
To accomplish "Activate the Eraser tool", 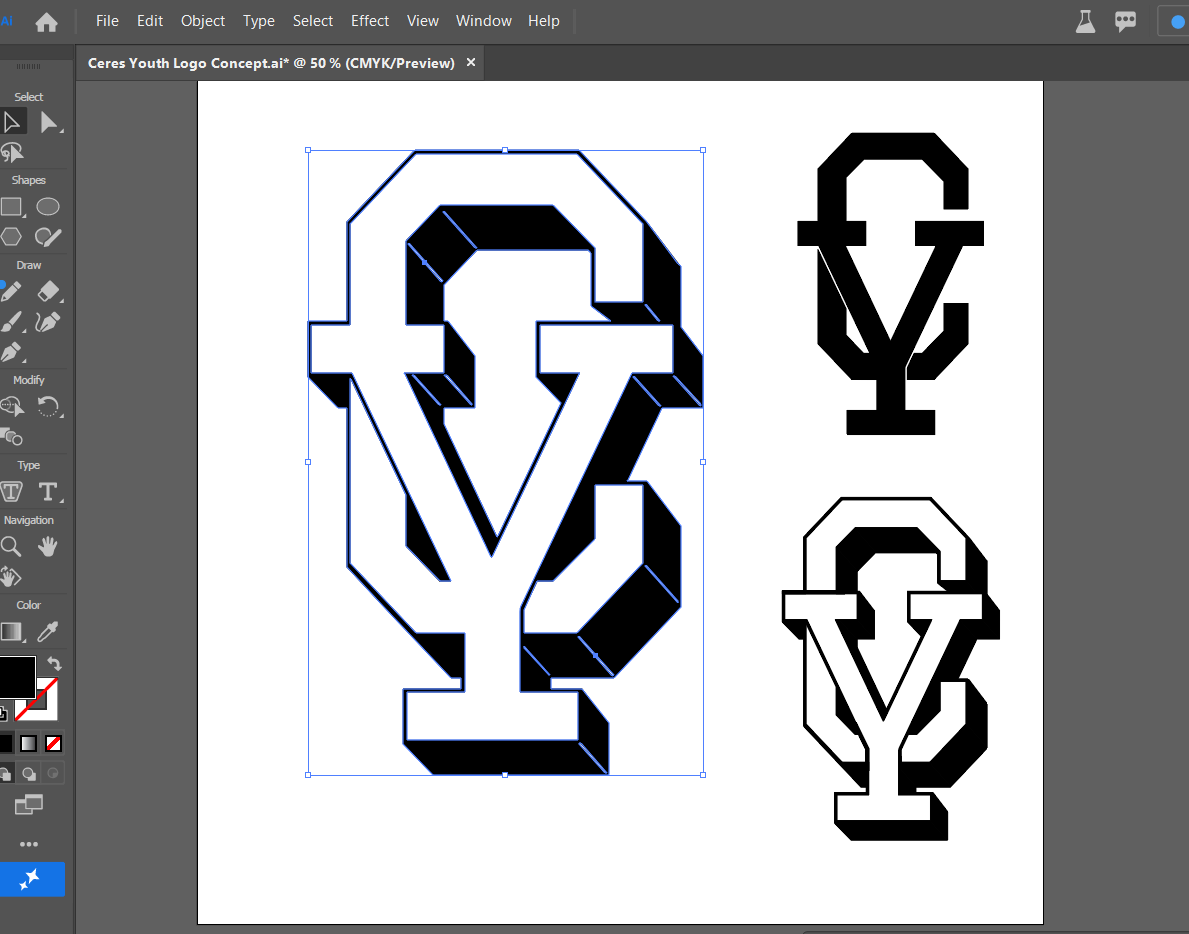I will 48,291.
